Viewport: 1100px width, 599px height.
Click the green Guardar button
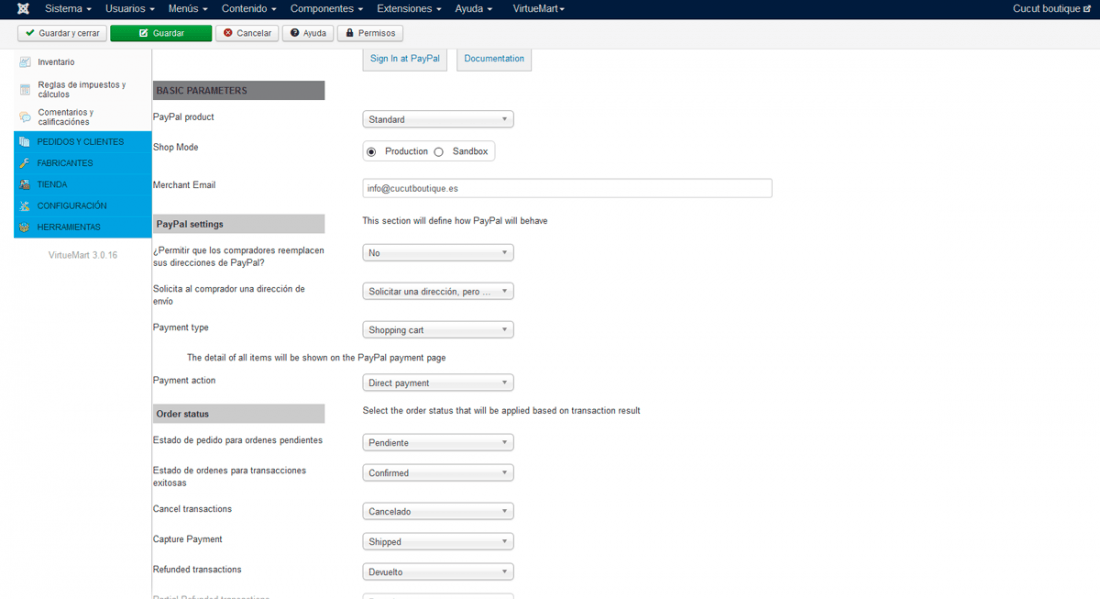161,33
